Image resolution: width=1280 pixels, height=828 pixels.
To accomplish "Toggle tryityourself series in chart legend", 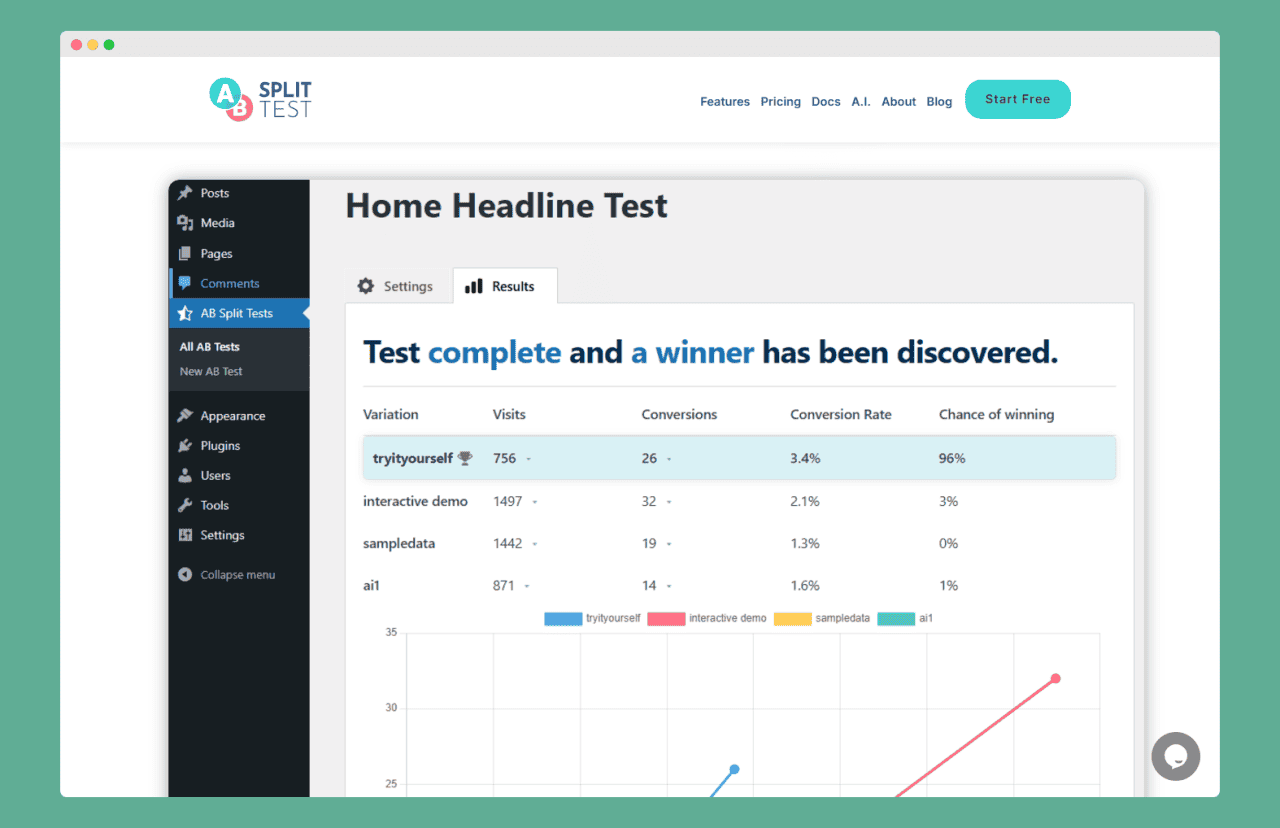I will click(592, 619).
